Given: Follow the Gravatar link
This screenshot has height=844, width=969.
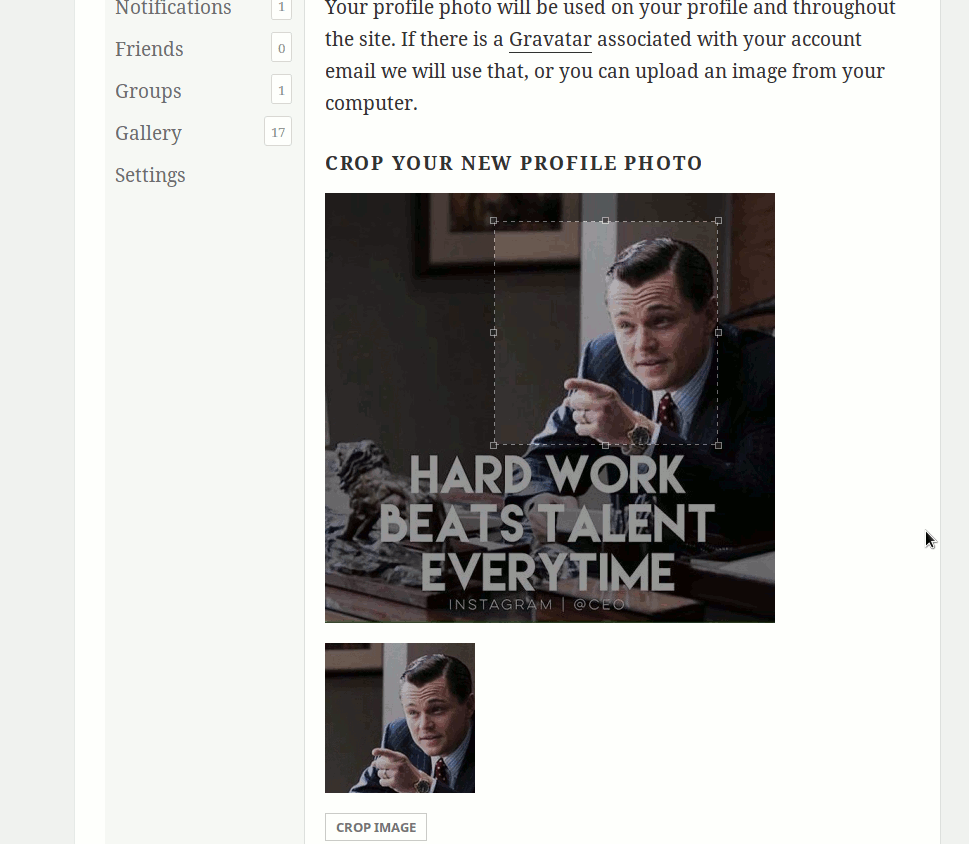Looking at the screenshot, I should 550,40.
